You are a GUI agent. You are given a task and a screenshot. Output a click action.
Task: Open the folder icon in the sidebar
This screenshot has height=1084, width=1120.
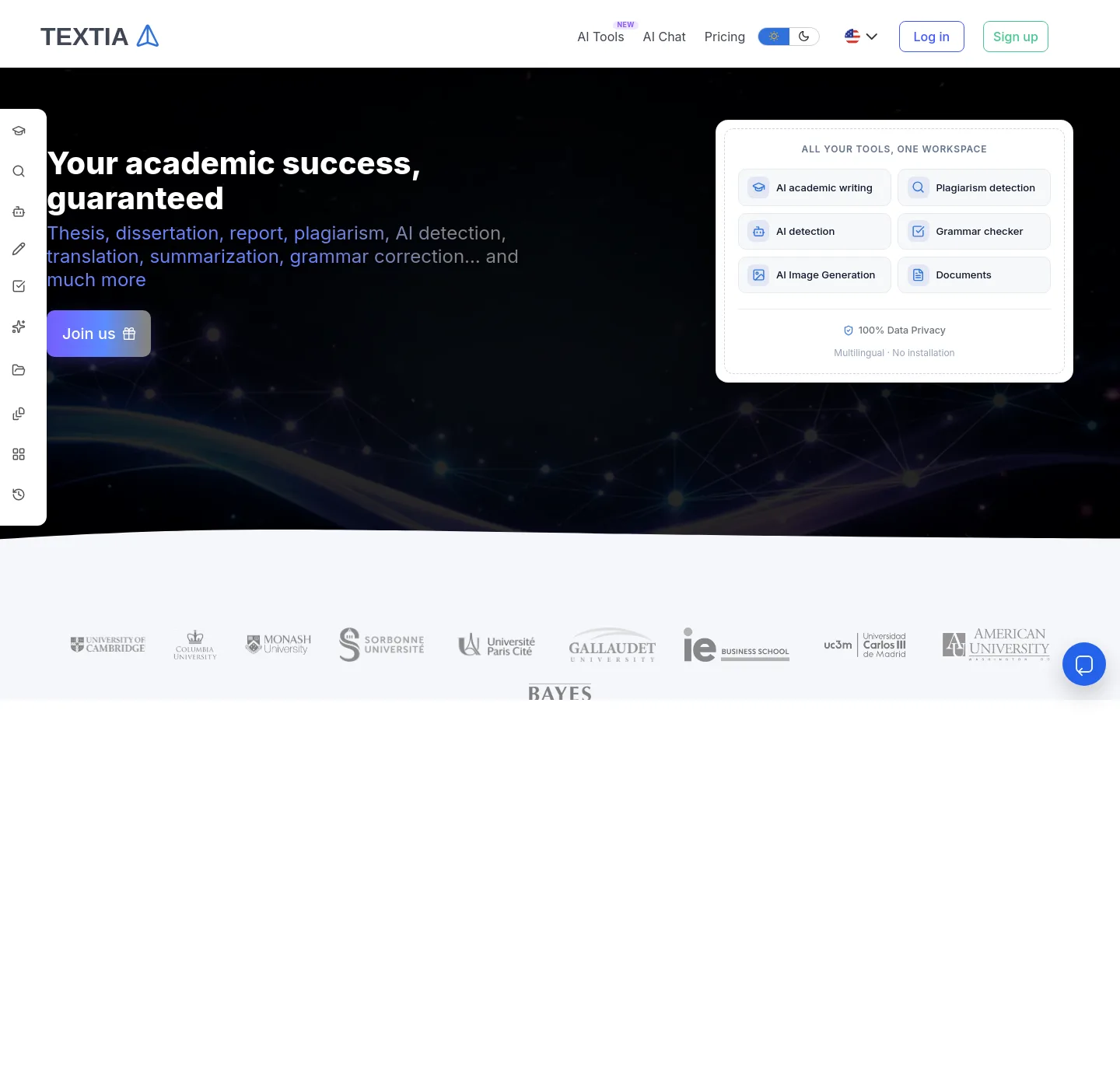(x=19, y=370)
